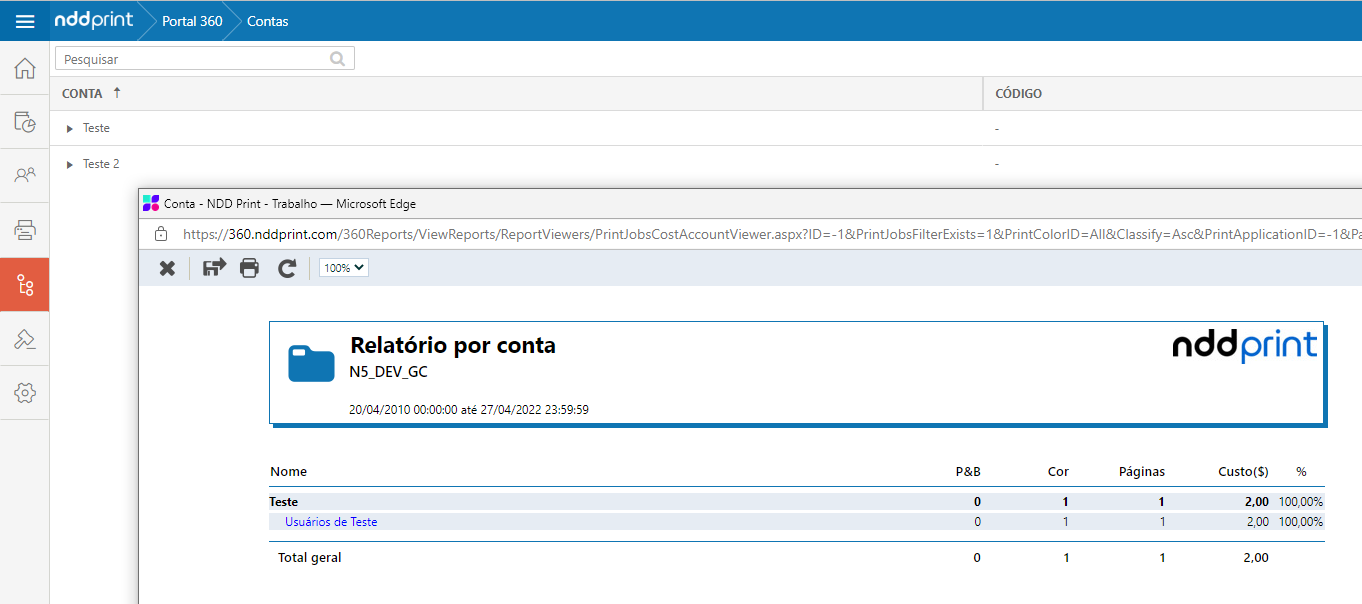Click Contas breadcrumb
Viewport: 1362px width, 604px height.
pyautogui.click(x=267, y=21)
